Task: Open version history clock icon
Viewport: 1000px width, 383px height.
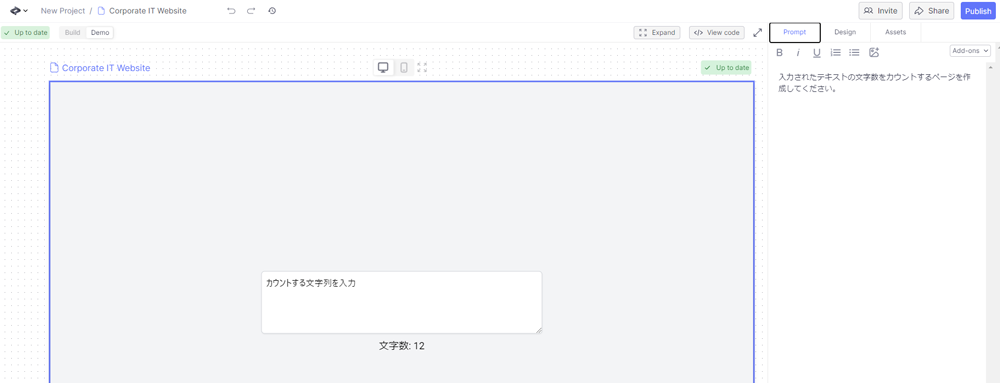Action: point(272,11)
